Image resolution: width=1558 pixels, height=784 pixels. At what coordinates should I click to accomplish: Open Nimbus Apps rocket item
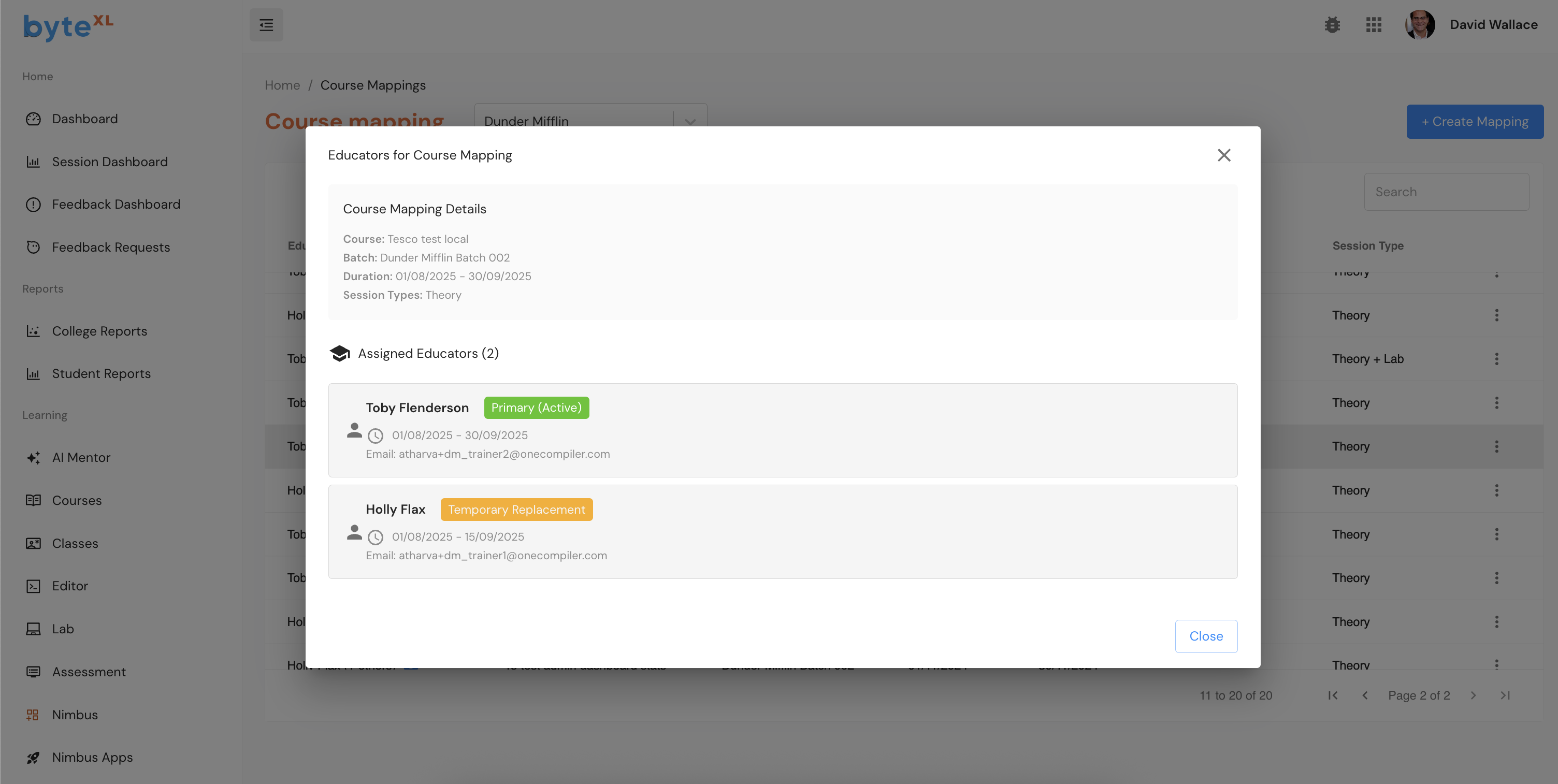coord(92,757)
